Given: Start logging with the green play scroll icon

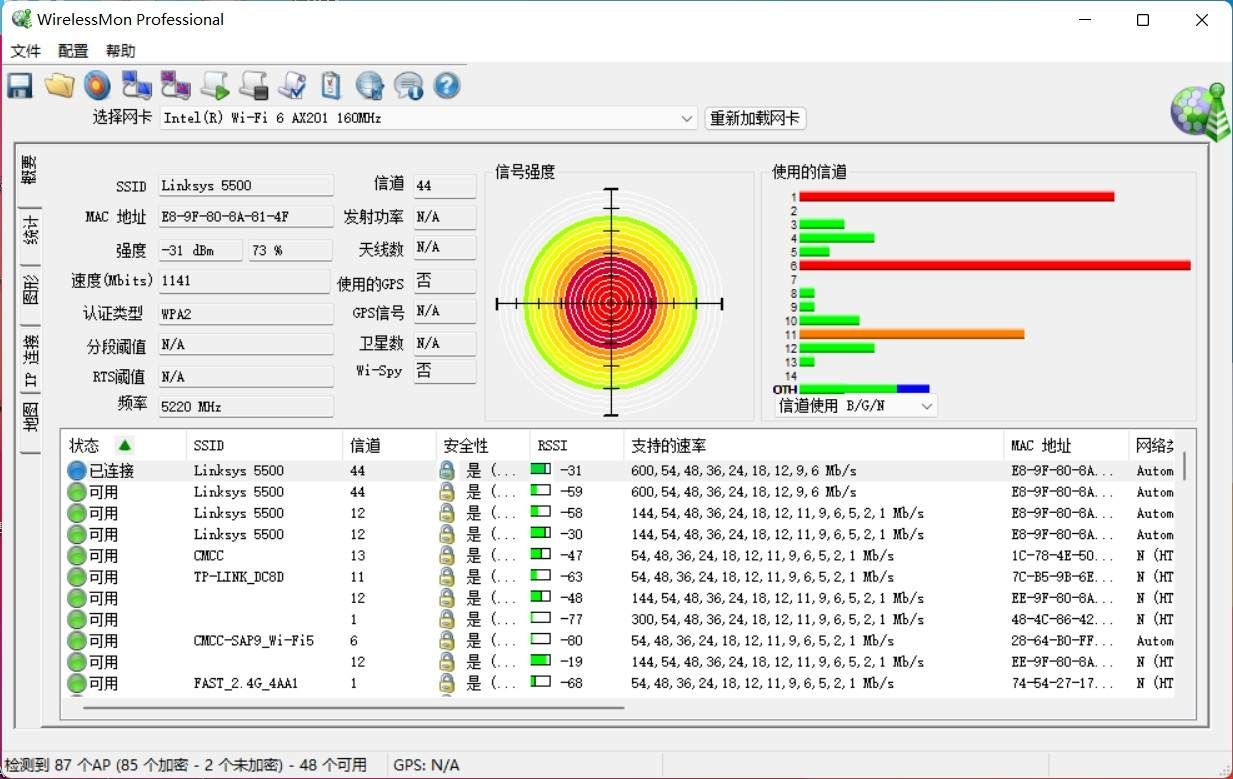Looking at the screenshot, I should pos(214,86).
